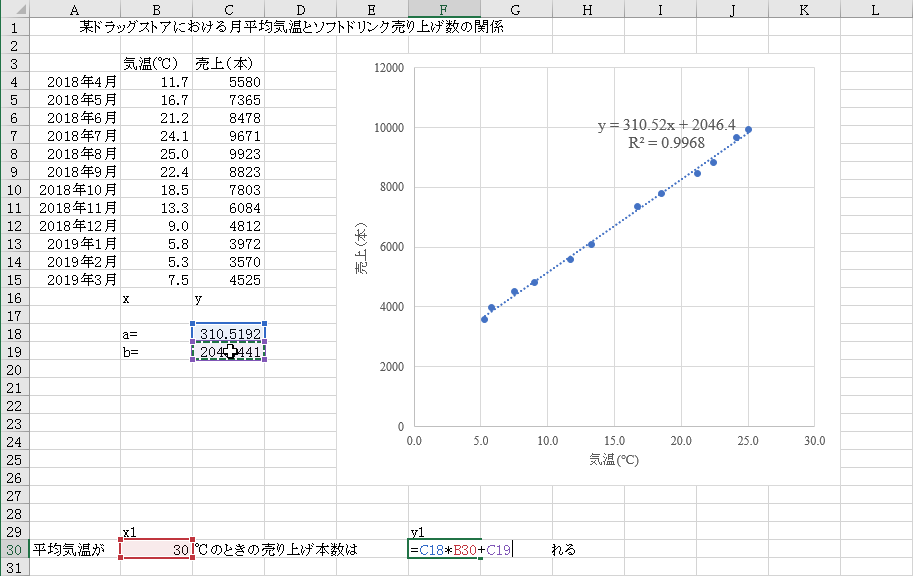913x576 pixels.
Task: Select row header 16
Action: pyautogui.click(x=14, y=298)
